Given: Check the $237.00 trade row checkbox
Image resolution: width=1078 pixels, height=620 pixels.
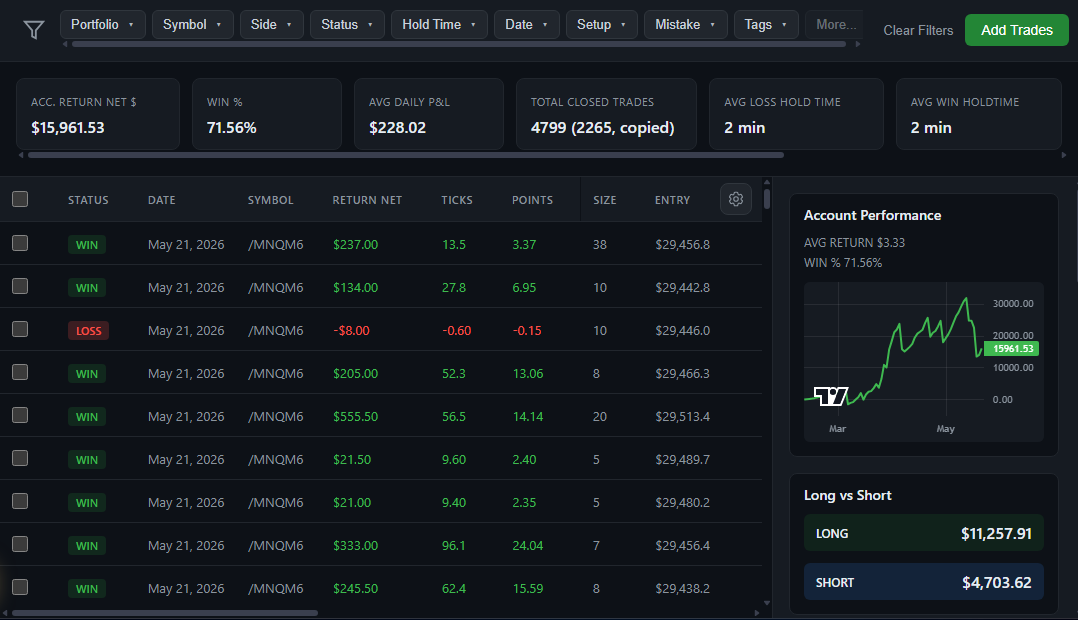Looking at the screenshot, I should 20,243.
